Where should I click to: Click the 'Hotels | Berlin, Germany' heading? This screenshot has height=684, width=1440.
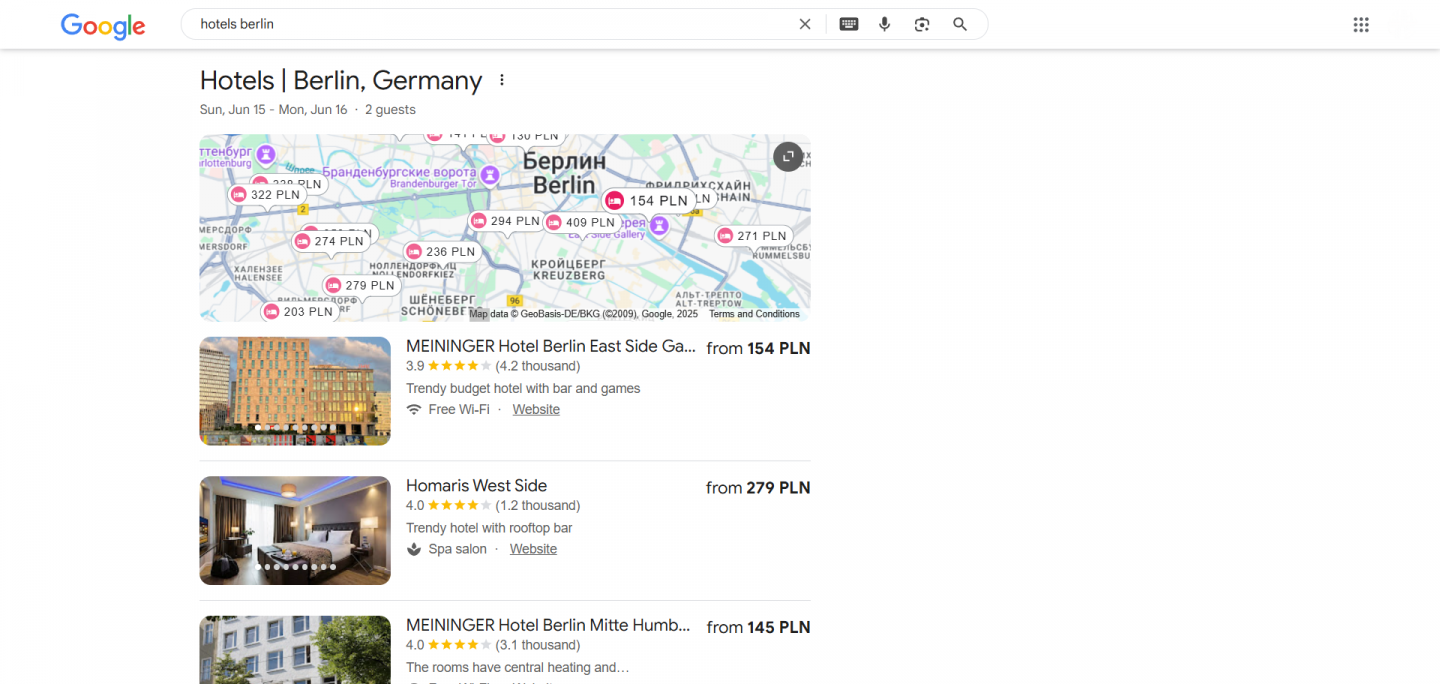click(x=341, y=80)
